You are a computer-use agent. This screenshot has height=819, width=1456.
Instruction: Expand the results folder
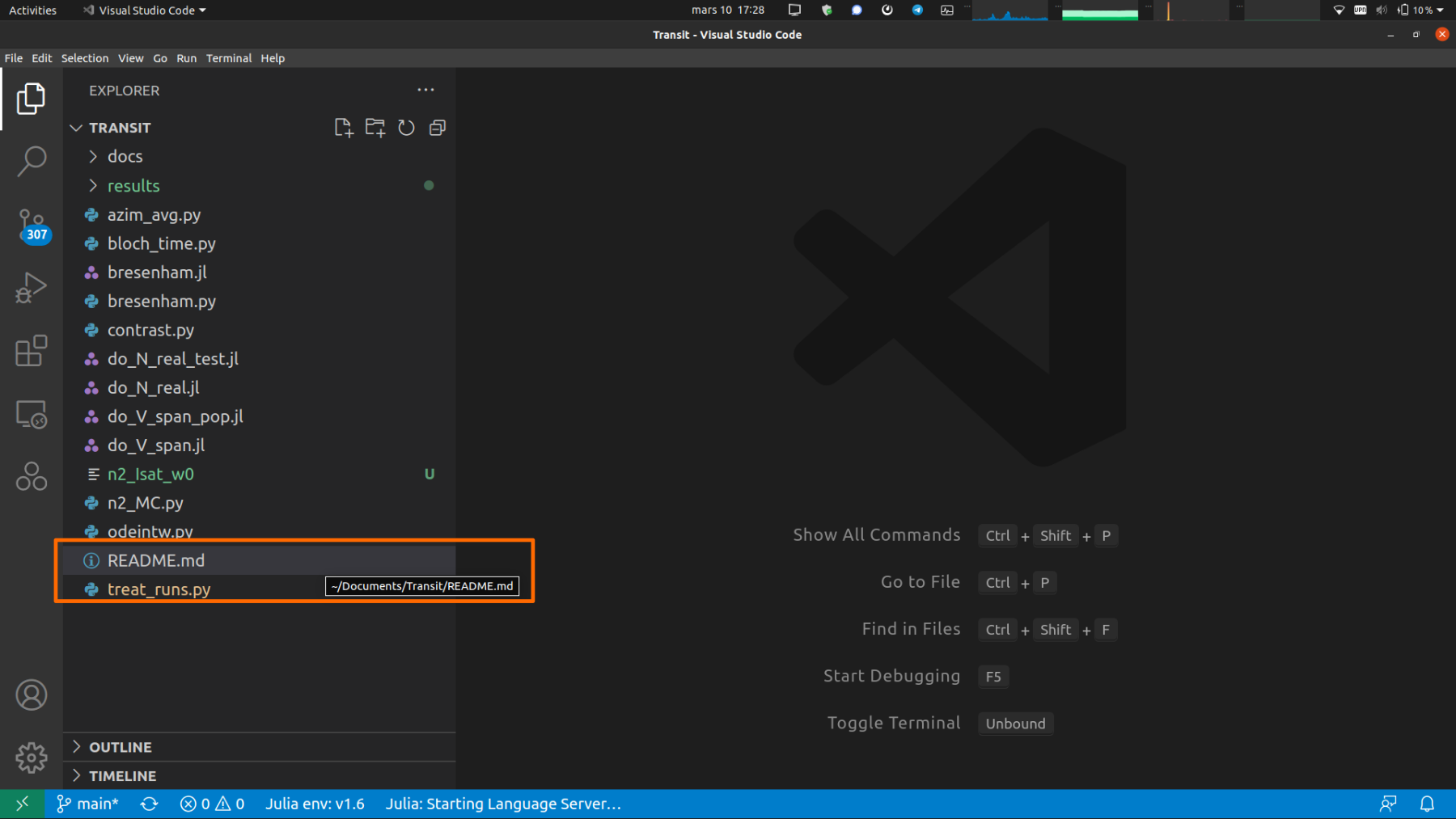133,185
